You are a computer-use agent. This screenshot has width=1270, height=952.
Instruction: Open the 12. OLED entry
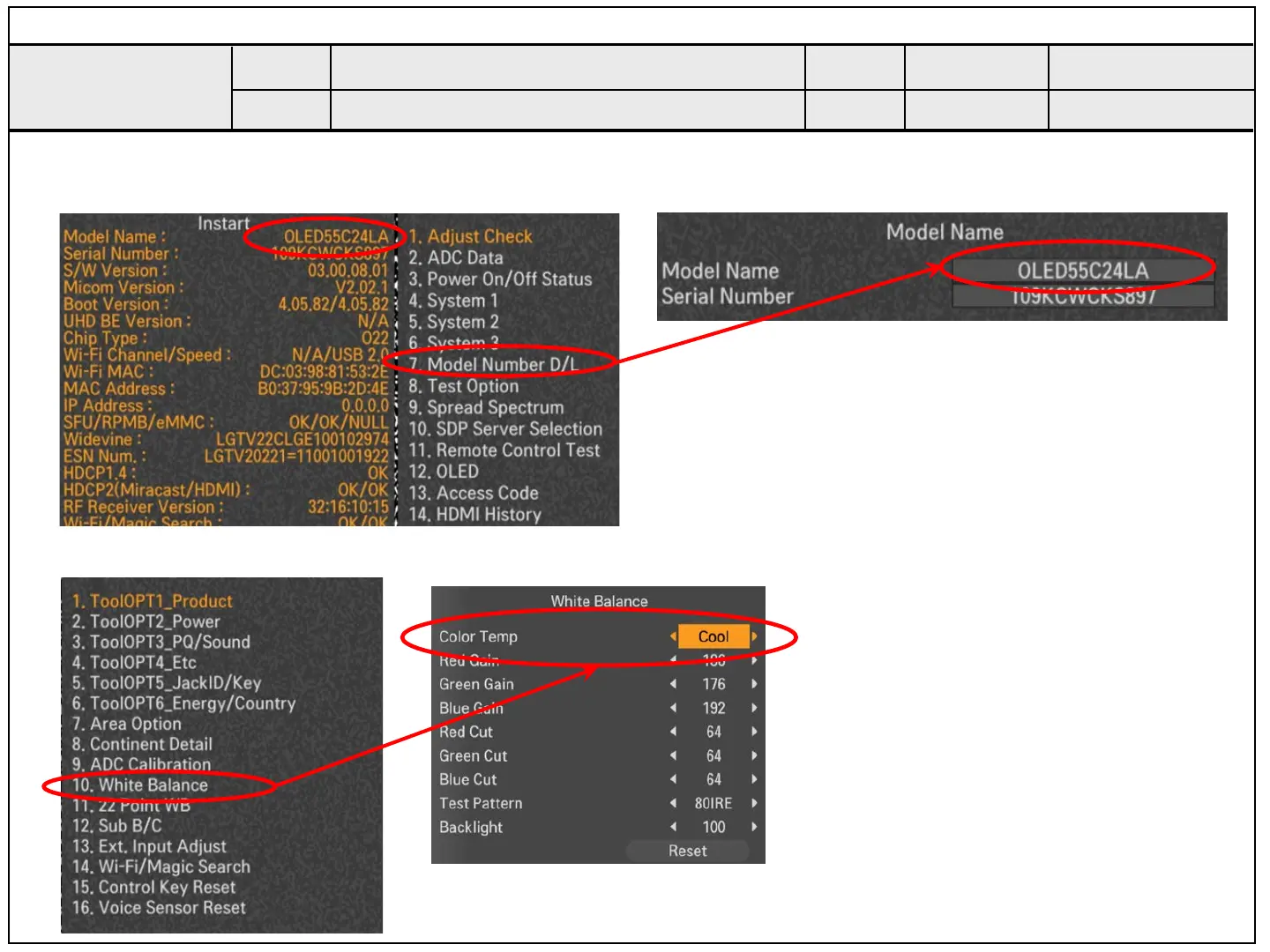pyautogui.click(x=444, y=472)
